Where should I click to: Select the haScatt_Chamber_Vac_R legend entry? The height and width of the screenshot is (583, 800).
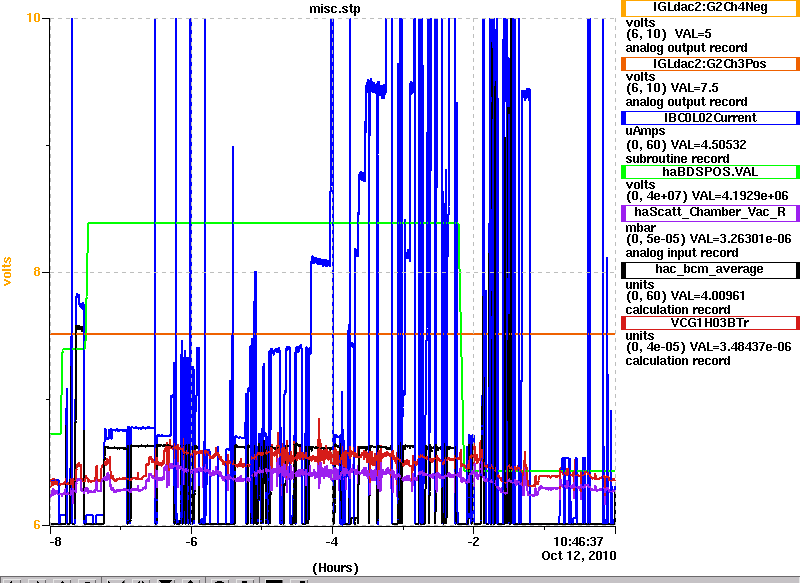[x=710, y=213]
